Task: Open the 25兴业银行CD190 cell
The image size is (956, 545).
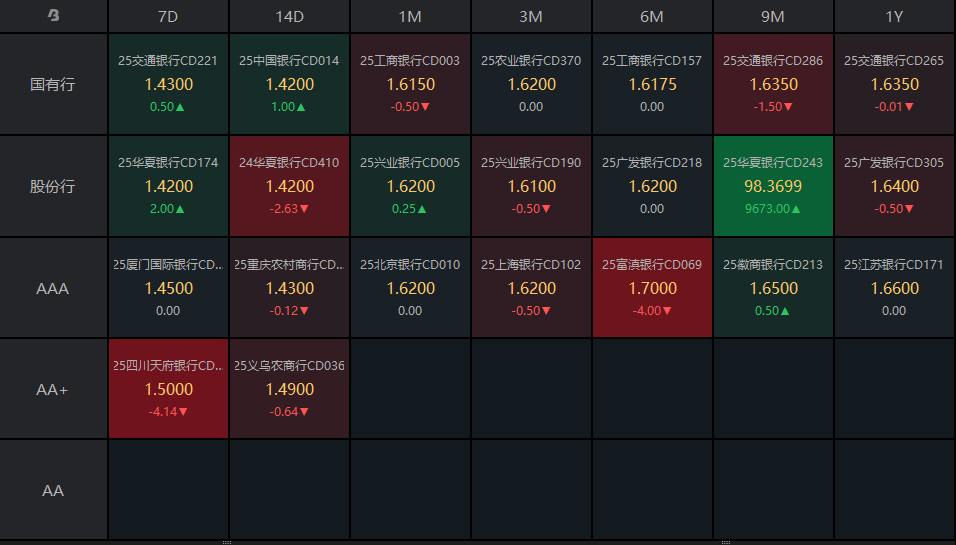Action: pyautogui.click(x=531, y=186)
